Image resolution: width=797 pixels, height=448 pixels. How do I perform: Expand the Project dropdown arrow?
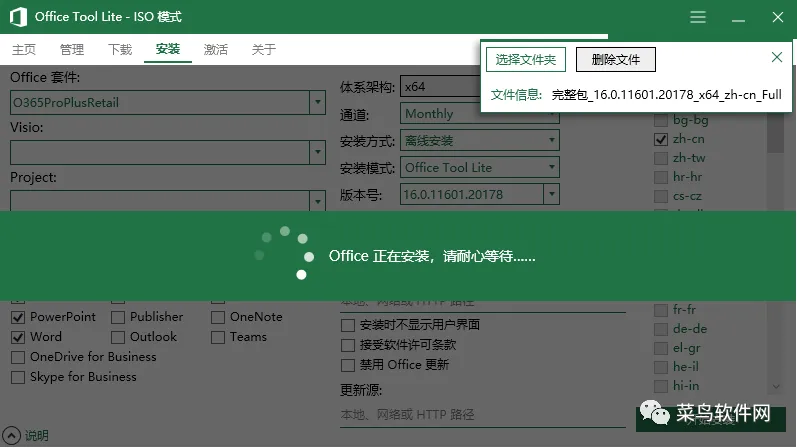318,201
